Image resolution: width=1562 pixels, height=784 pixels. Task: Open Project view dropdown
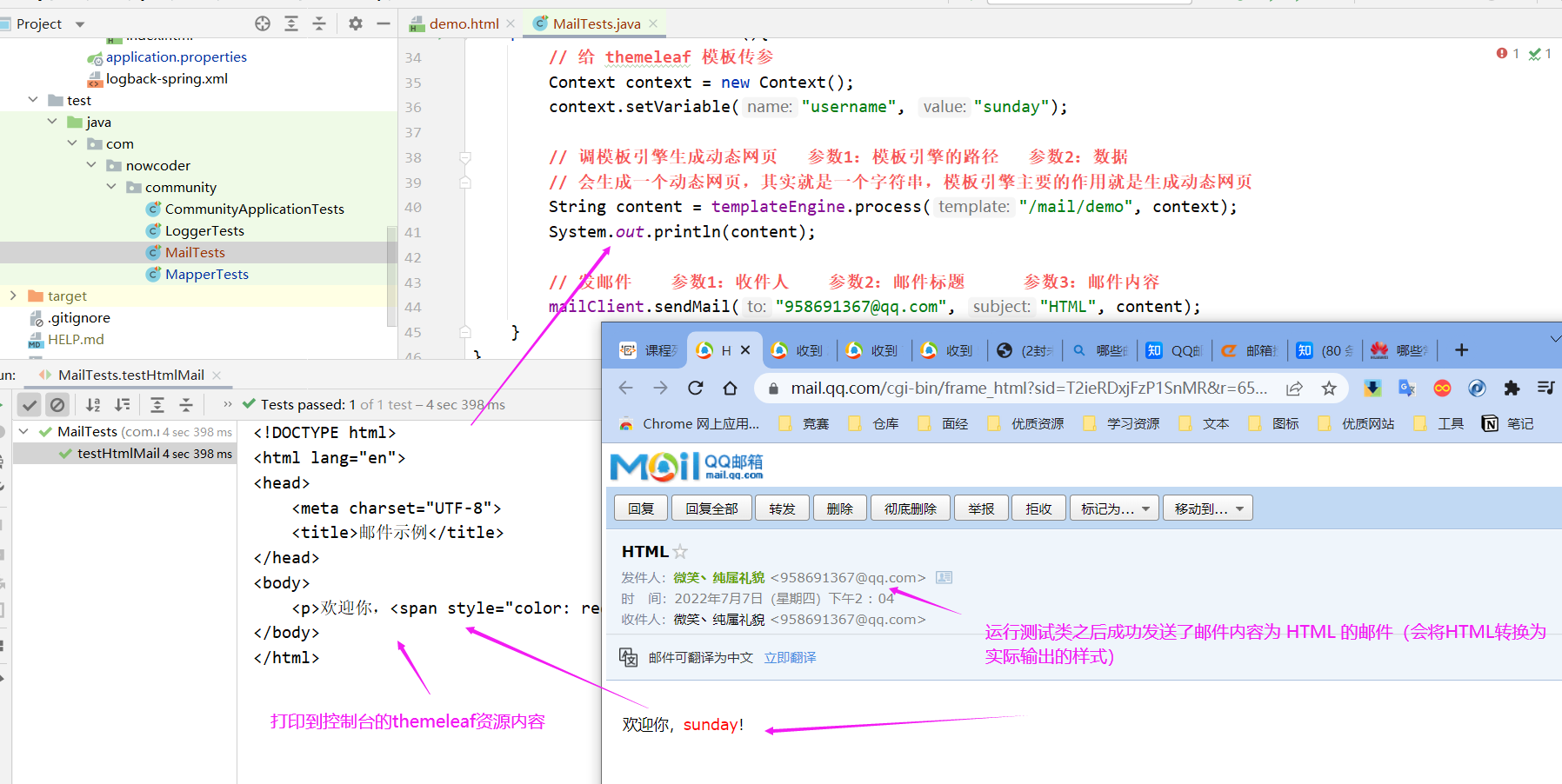tap(80, 24)
